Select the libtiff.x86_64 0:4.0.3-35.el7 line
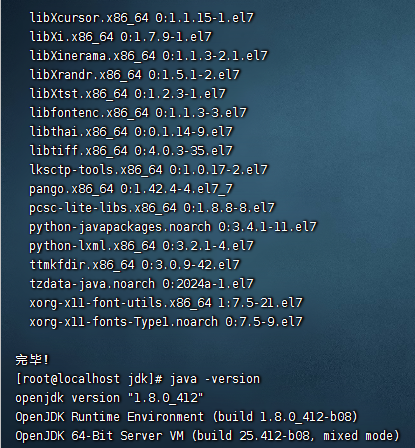Viewport: 415px width, 448px height. click(131, 151)
